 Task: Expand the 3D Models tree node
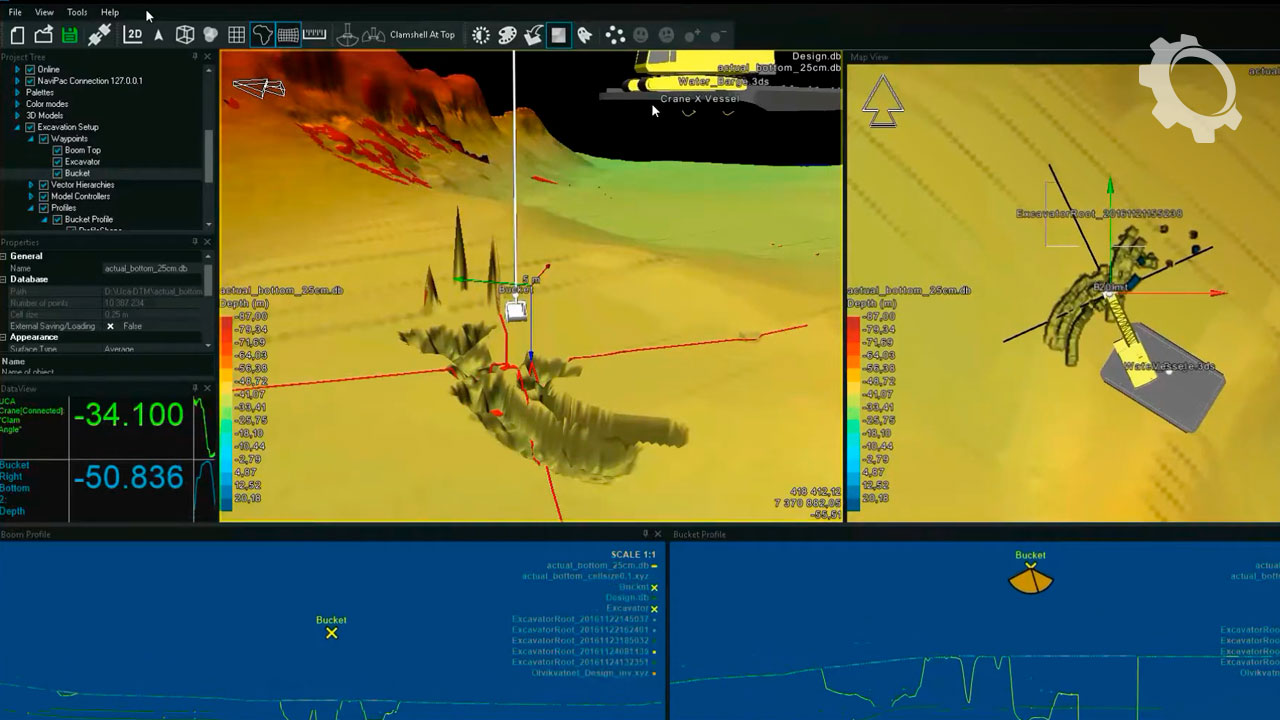(x=17, y=116)
